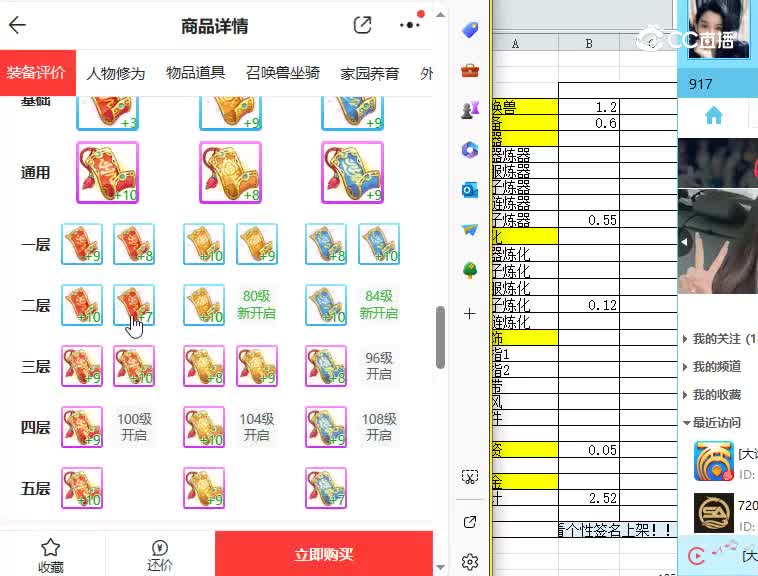The height and width of the screenshot is (576, 758).
Task: Open the chess pieces games icon
Action: tap(470, 110)
